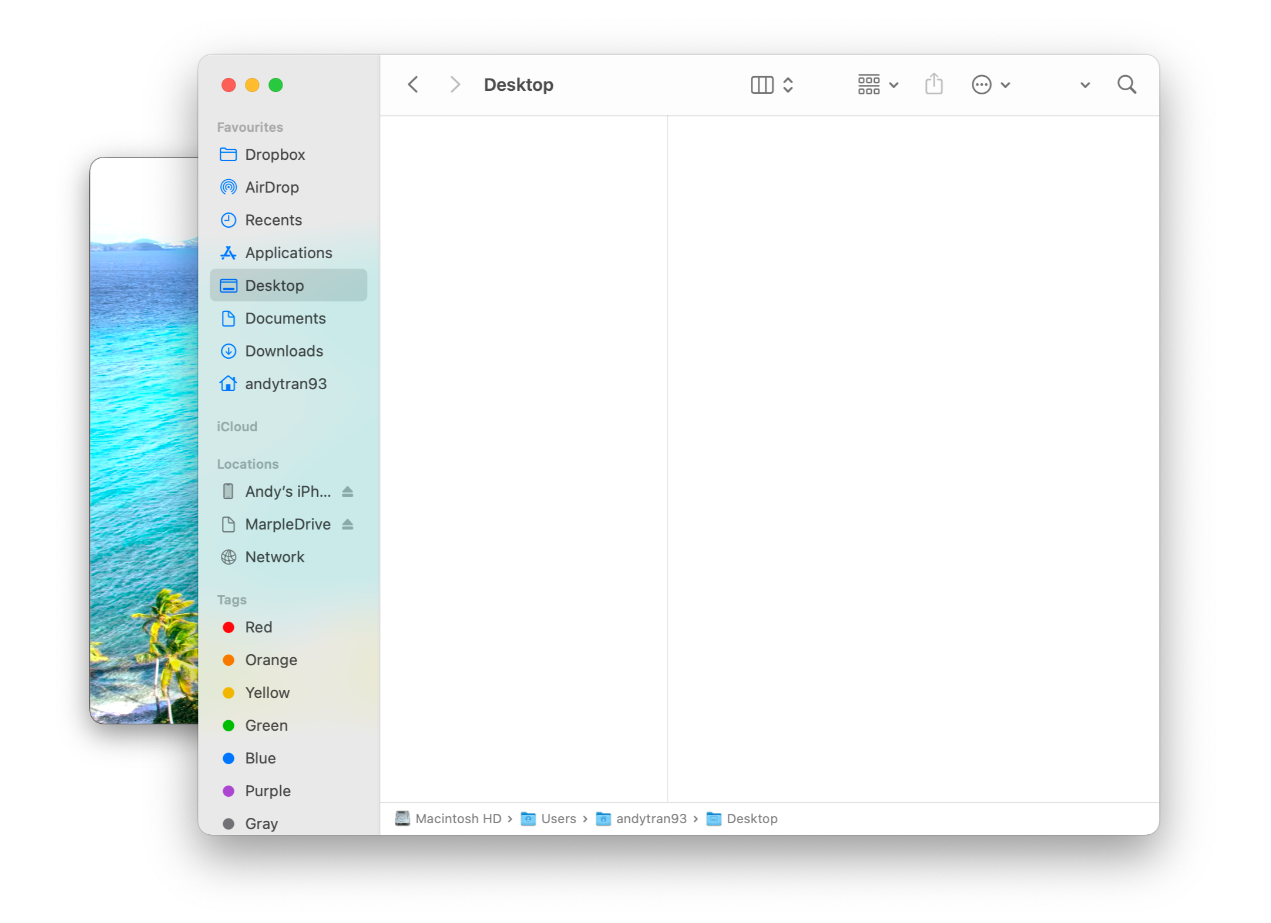Open Network from the Locations section

[x=272, y=556]
